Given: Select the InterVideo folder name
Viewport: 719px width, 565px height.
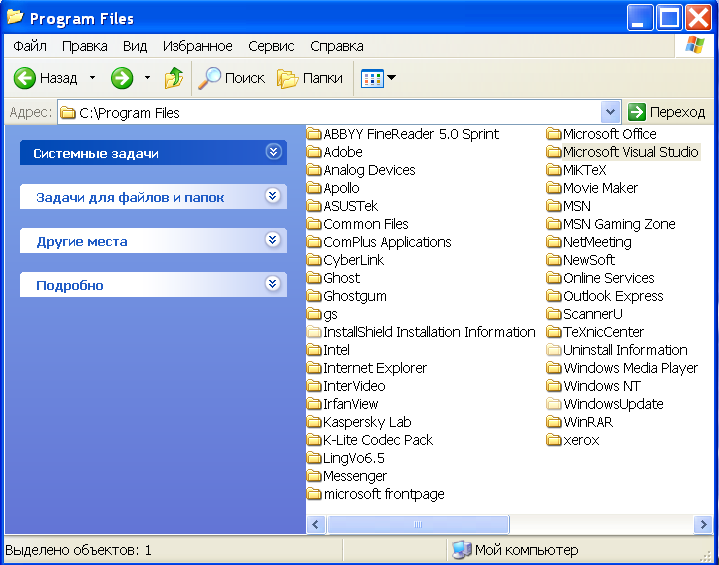Looking at the screenshot, I should [354, 386].
